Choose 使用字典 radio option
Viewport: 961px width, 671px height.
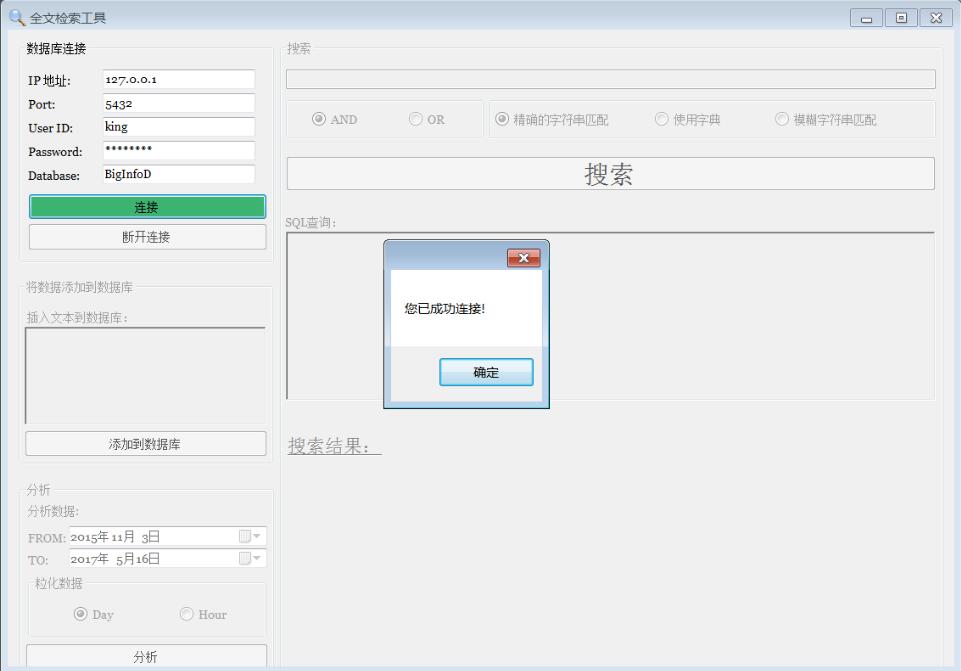coord(662,119)
